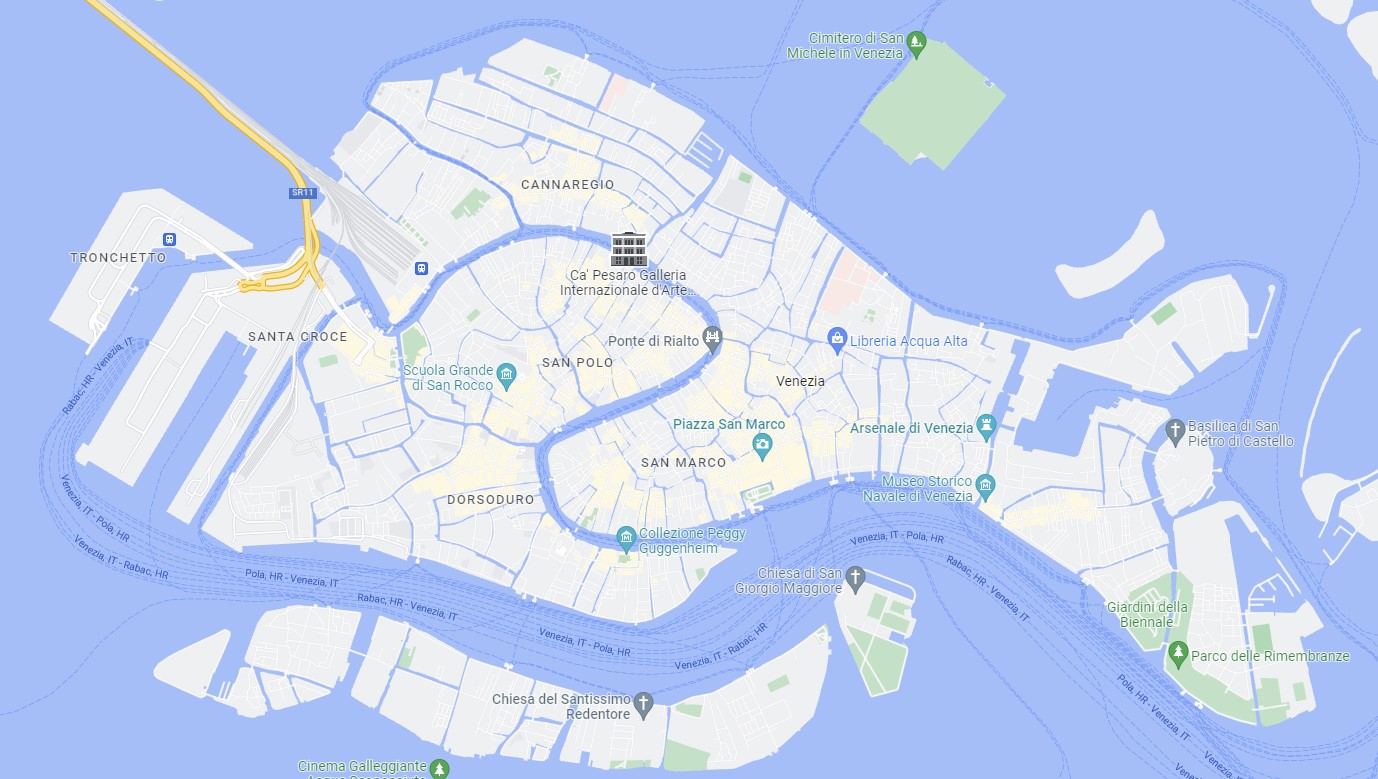Click the Scuola Grande di San Rocco marker
The height and width of the screenshot is (779, 1378).
(x=506, y=376)
